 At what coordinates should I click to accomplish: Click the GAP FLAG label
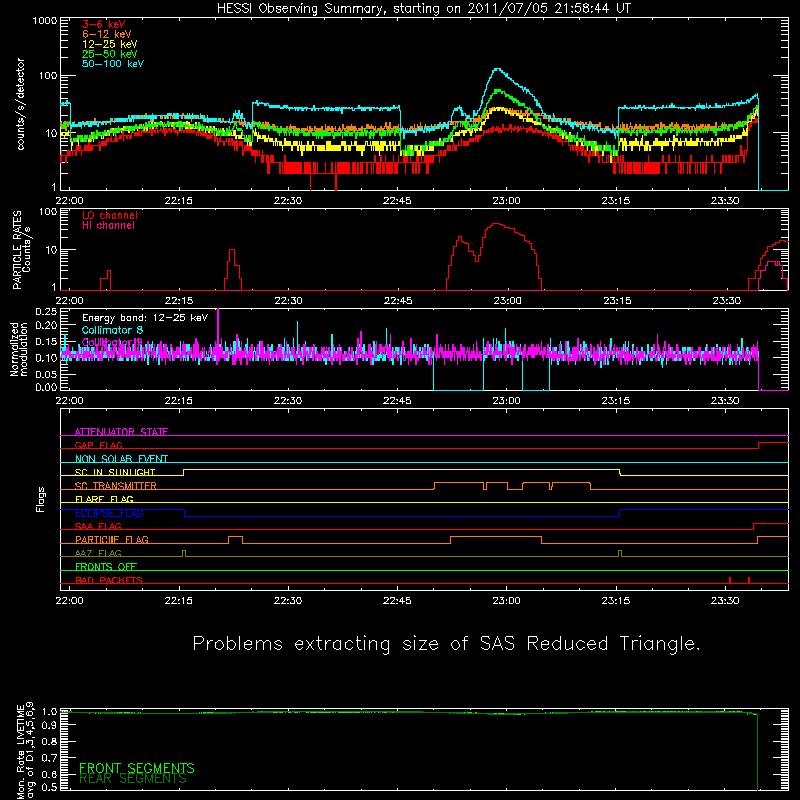[98, 445]
